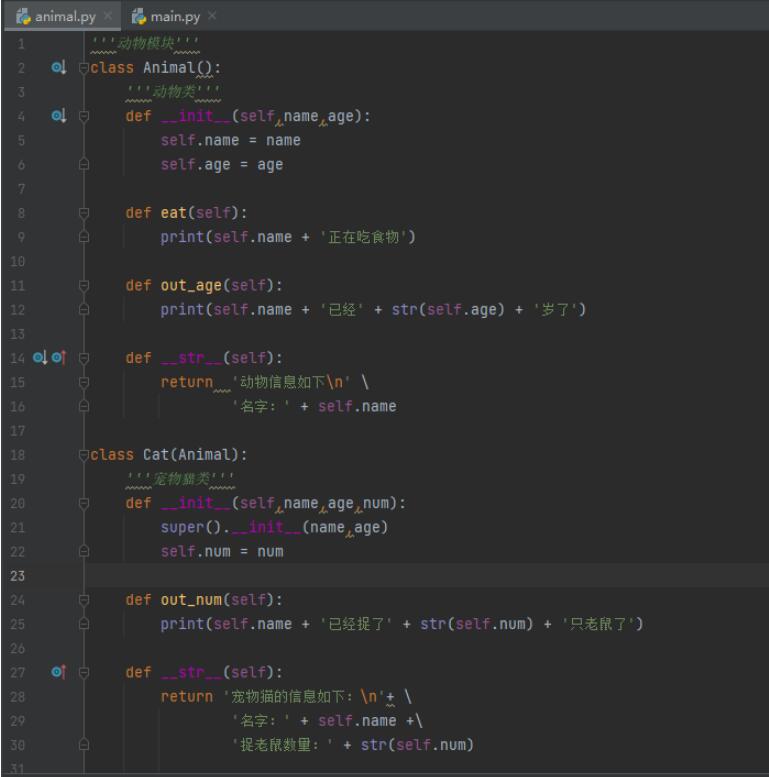The width and height of the screenshot is (769, 777).
Task: Fold the out_num method in Cat
Action: click(84, 600)
